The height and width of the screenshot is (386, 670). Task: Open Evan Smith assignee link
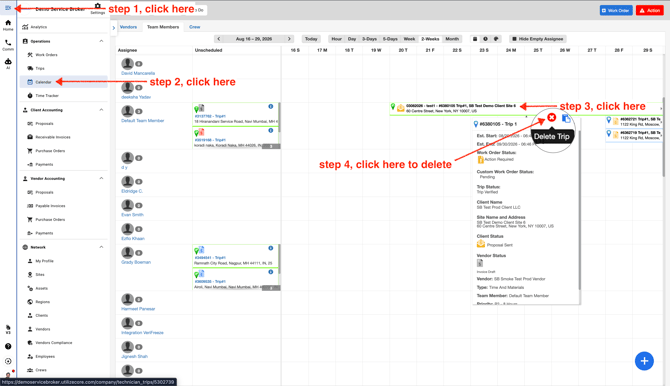pyautogui.click(x=132, y=215)
